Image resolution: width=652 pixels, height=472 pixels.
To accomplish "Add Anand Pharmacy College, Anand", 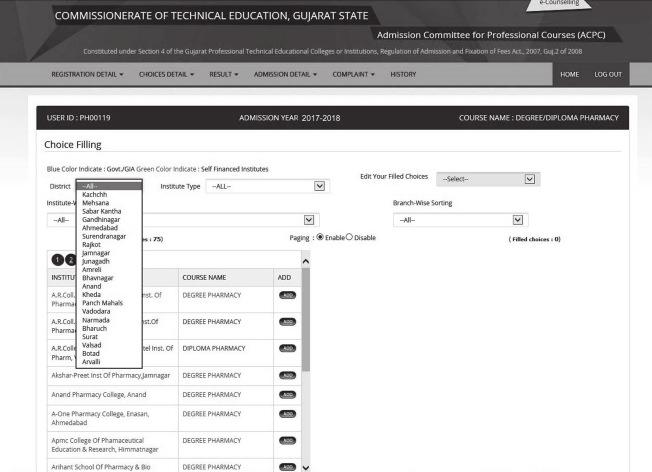I will tap(287, 395).
